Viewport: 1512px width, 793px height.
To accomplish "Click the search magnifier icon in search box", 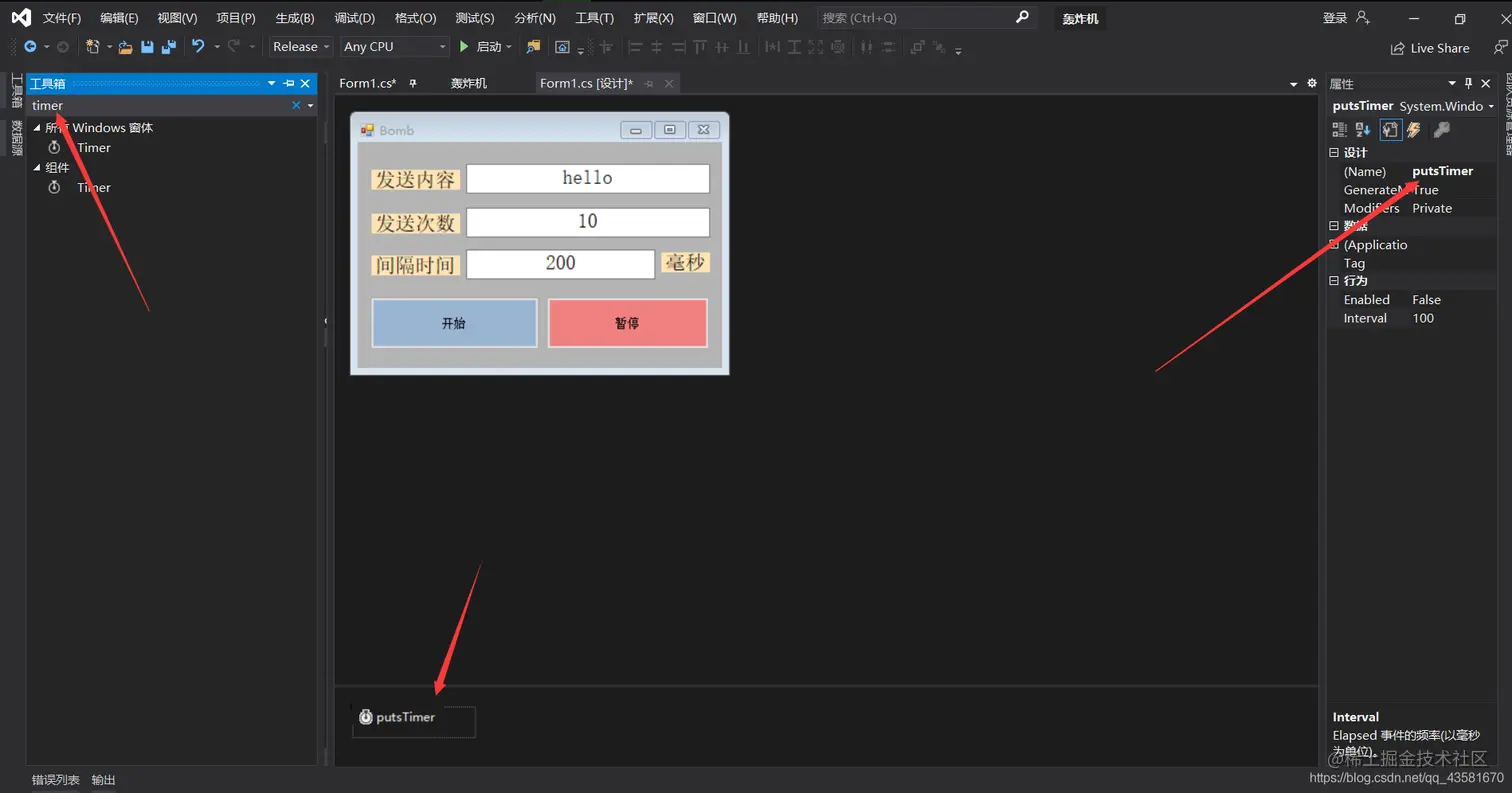I will click(1022, 17).
